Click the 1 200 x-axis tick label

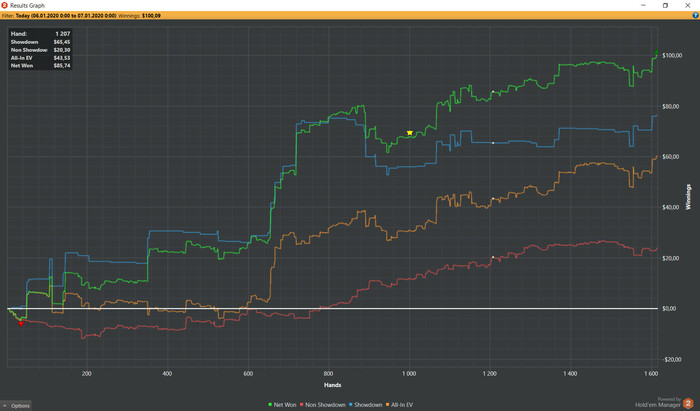(x=490, y=374)
